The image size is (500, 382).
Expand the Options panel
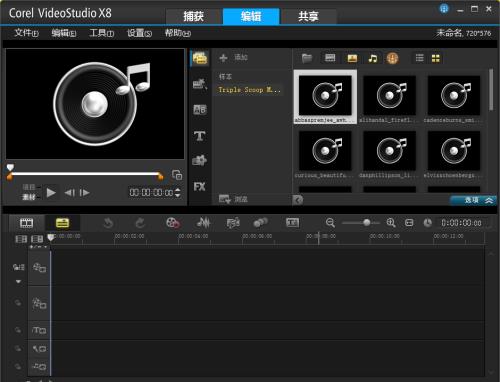473,200
